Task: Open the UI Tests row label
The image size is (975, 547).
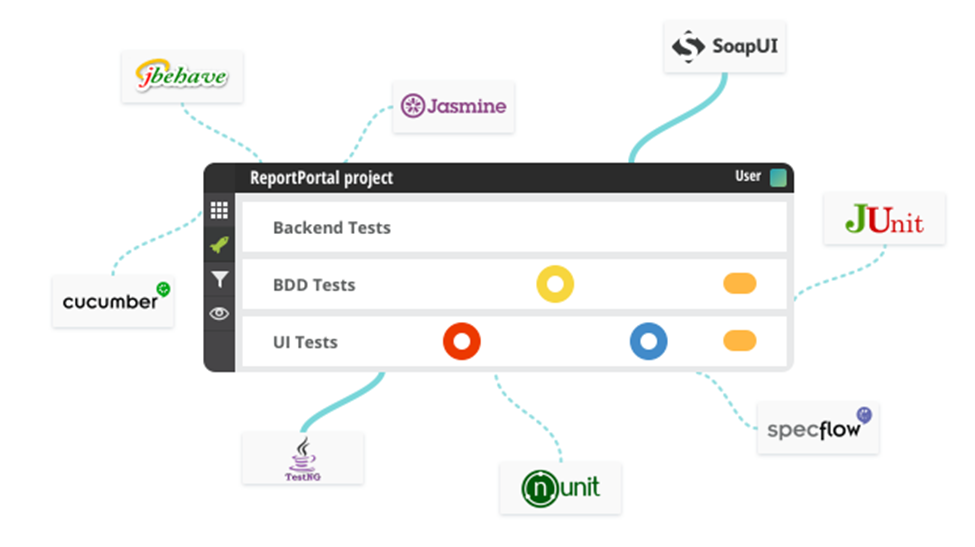Action: pyautogui.click(x=305, y=342)
